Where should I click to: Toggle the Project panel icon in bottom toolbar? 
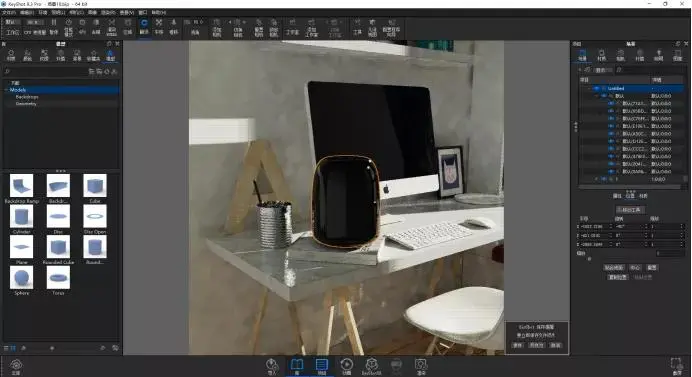pos(322,366)
